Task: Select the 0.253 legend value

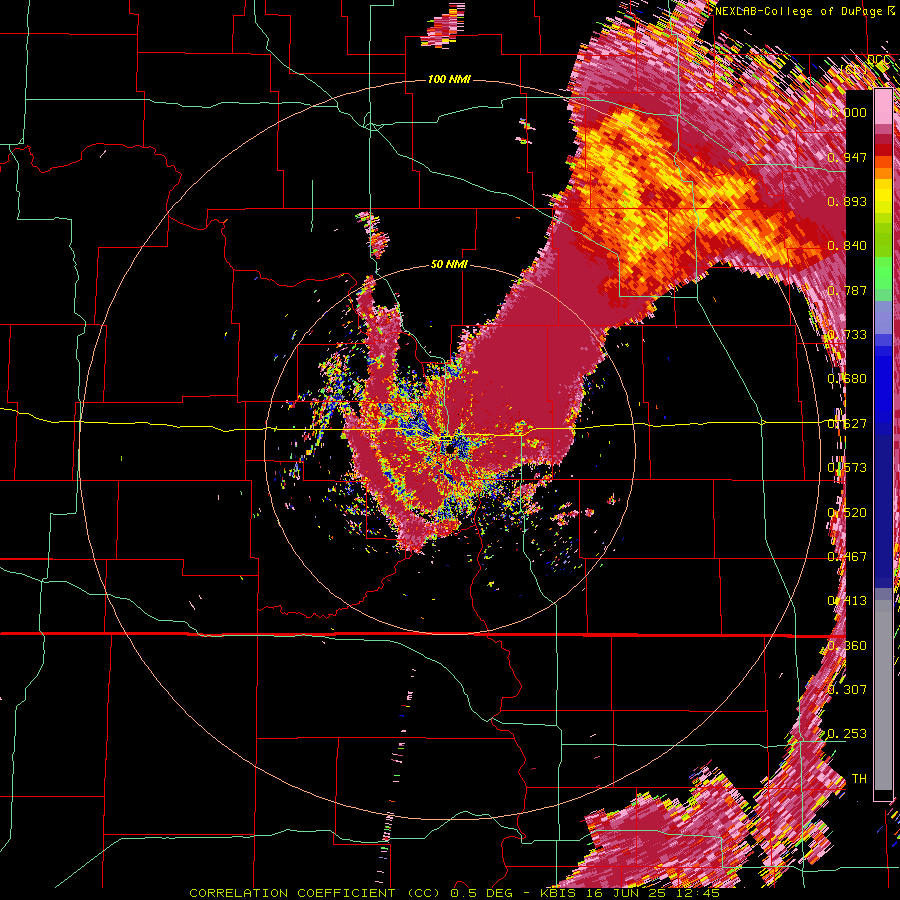Action: point(847,734)
